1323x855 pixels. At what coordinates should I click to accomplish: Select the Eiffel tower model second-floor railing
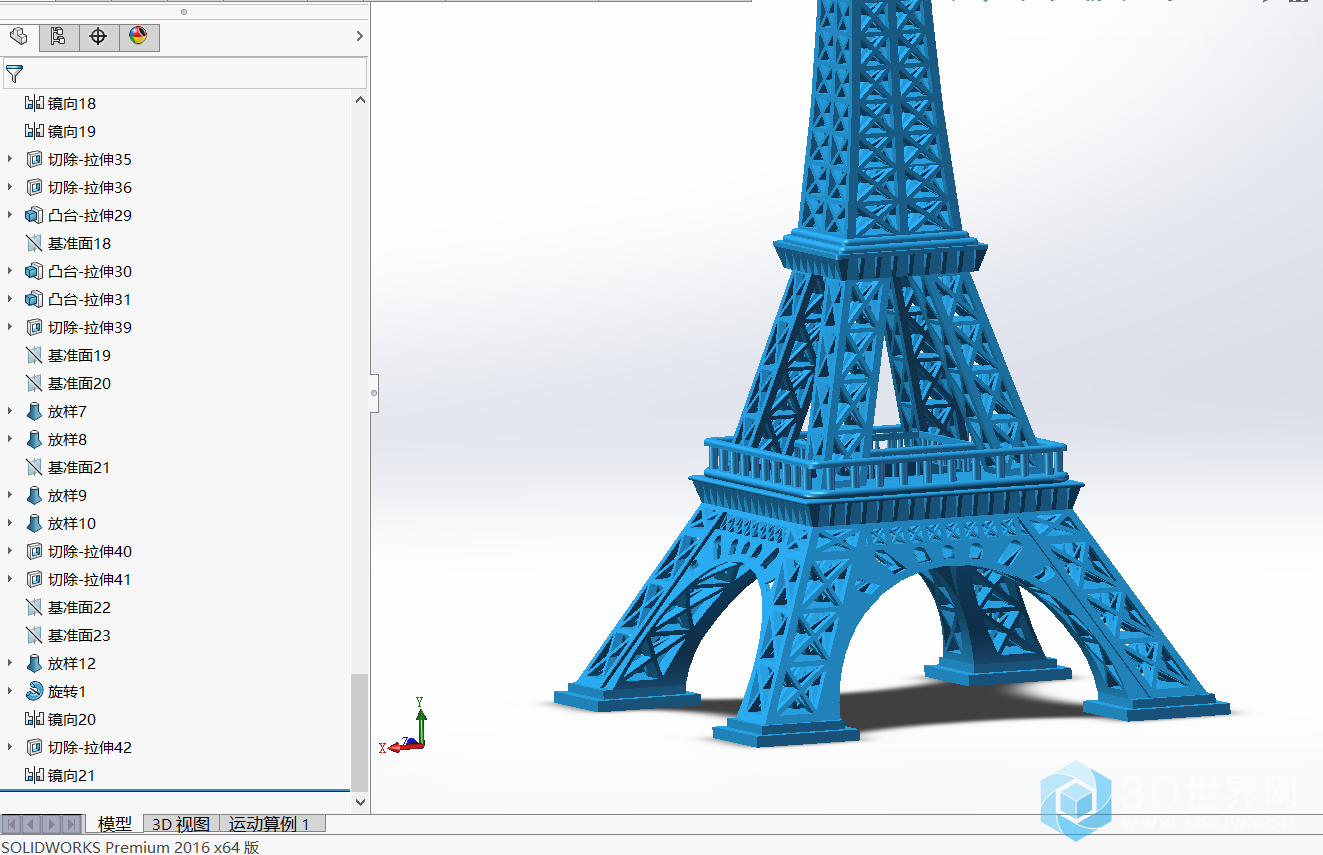click(x=884, y=464)
